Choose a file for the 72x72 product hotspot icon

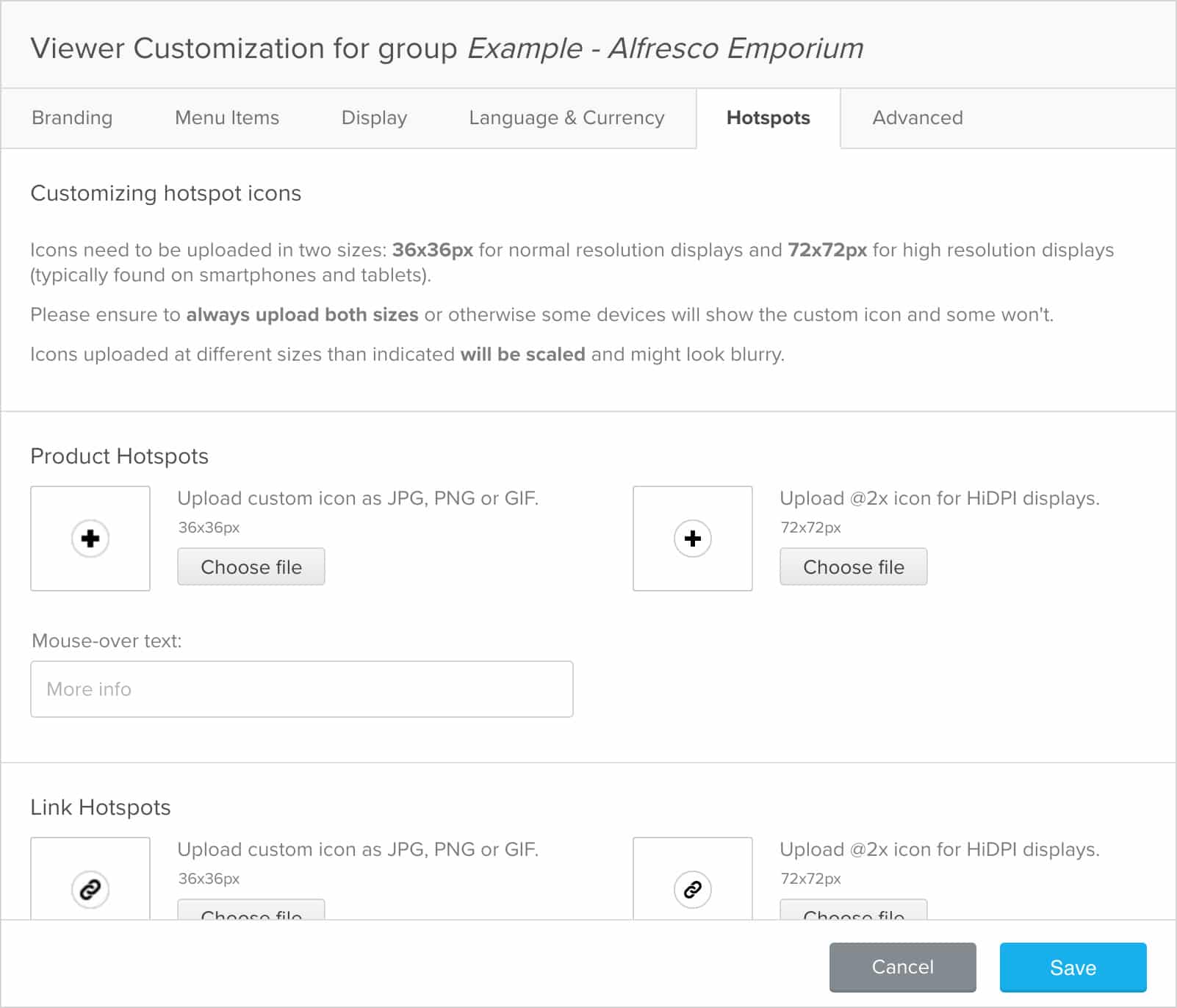(x=853, y=566)
